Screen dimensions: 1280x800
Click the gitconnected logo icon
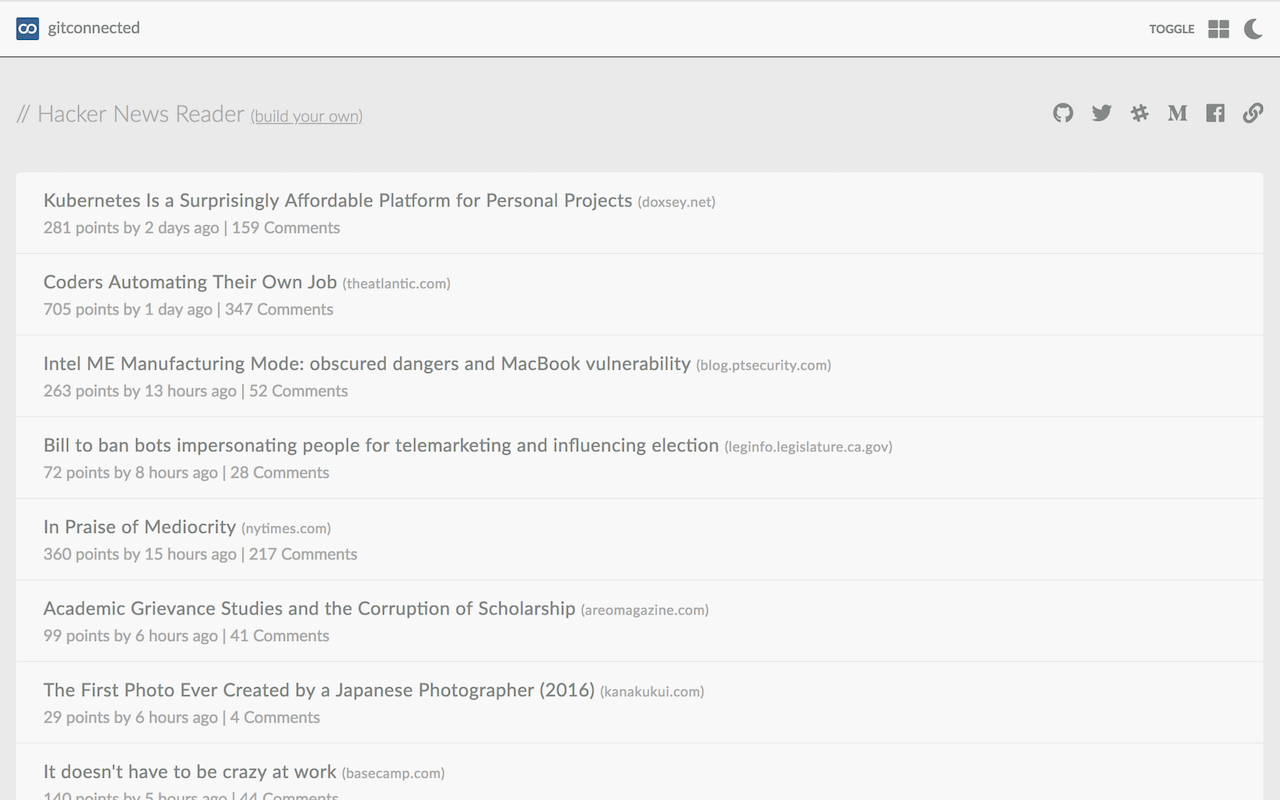click(x=28, y=29)
